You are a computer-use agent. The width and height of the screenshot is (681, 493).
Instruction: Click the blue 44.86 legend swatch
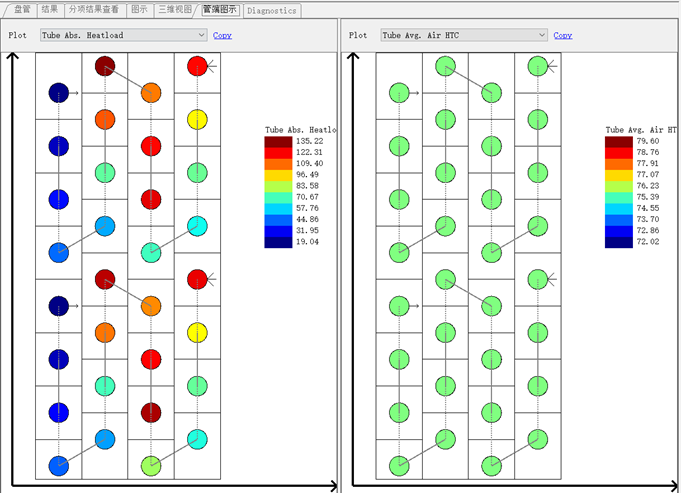point(278,220)
